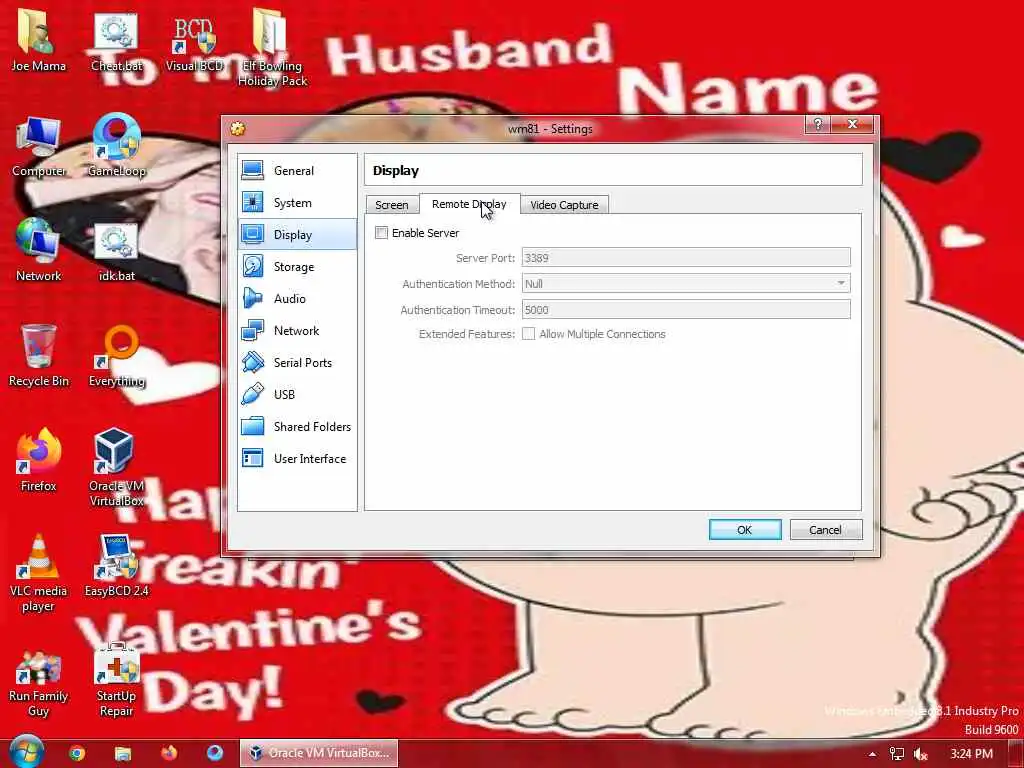Select the Computer desktop icon
The width and height of the screenshot is (1024, 768).
coord(38,146)
